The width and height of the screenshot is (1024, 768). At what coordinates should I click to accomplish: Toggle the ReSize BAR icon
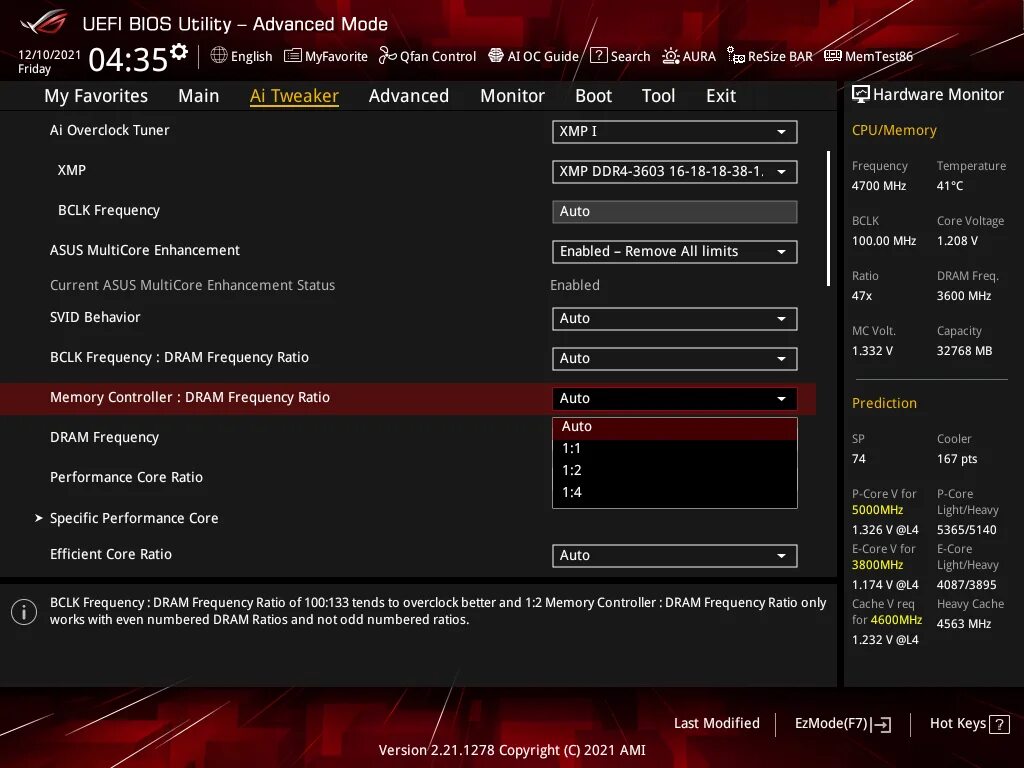[x=736, y=56]
